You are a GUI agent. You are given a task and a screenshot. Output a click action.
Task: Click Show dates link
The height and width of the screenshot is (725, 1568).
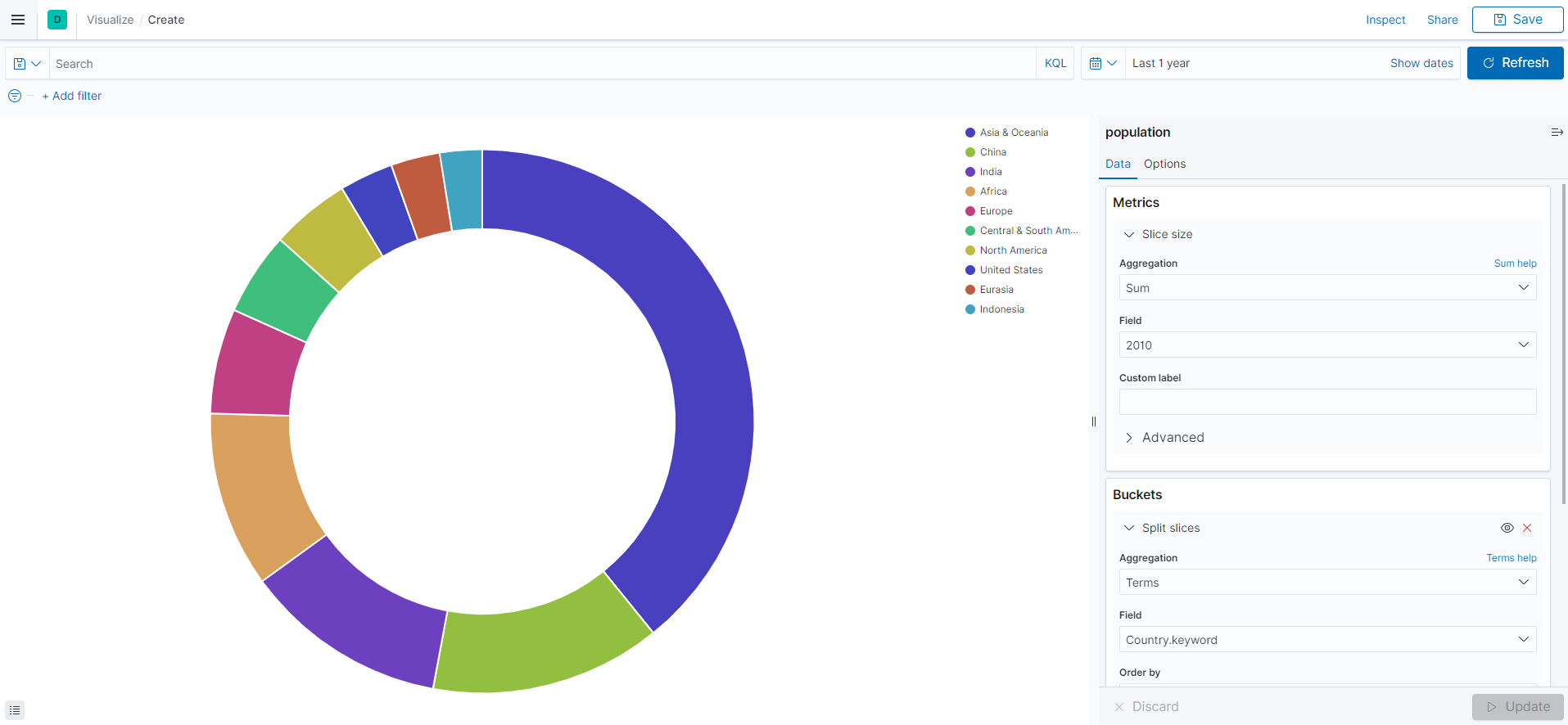coord(1421,63)
